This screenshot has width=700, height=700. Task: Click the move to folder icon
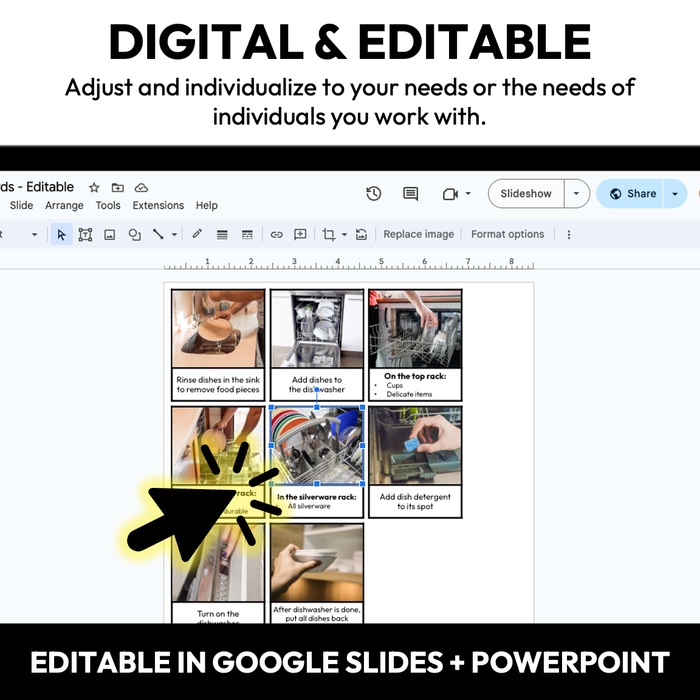click(x=118, y=187)
